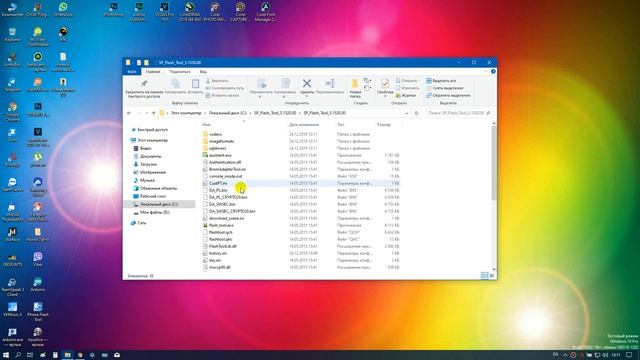Viewport: 640px width, 360px height.
Task: Open the Delete (Удалить) dropdown arrow
Action: pos(307,96)
